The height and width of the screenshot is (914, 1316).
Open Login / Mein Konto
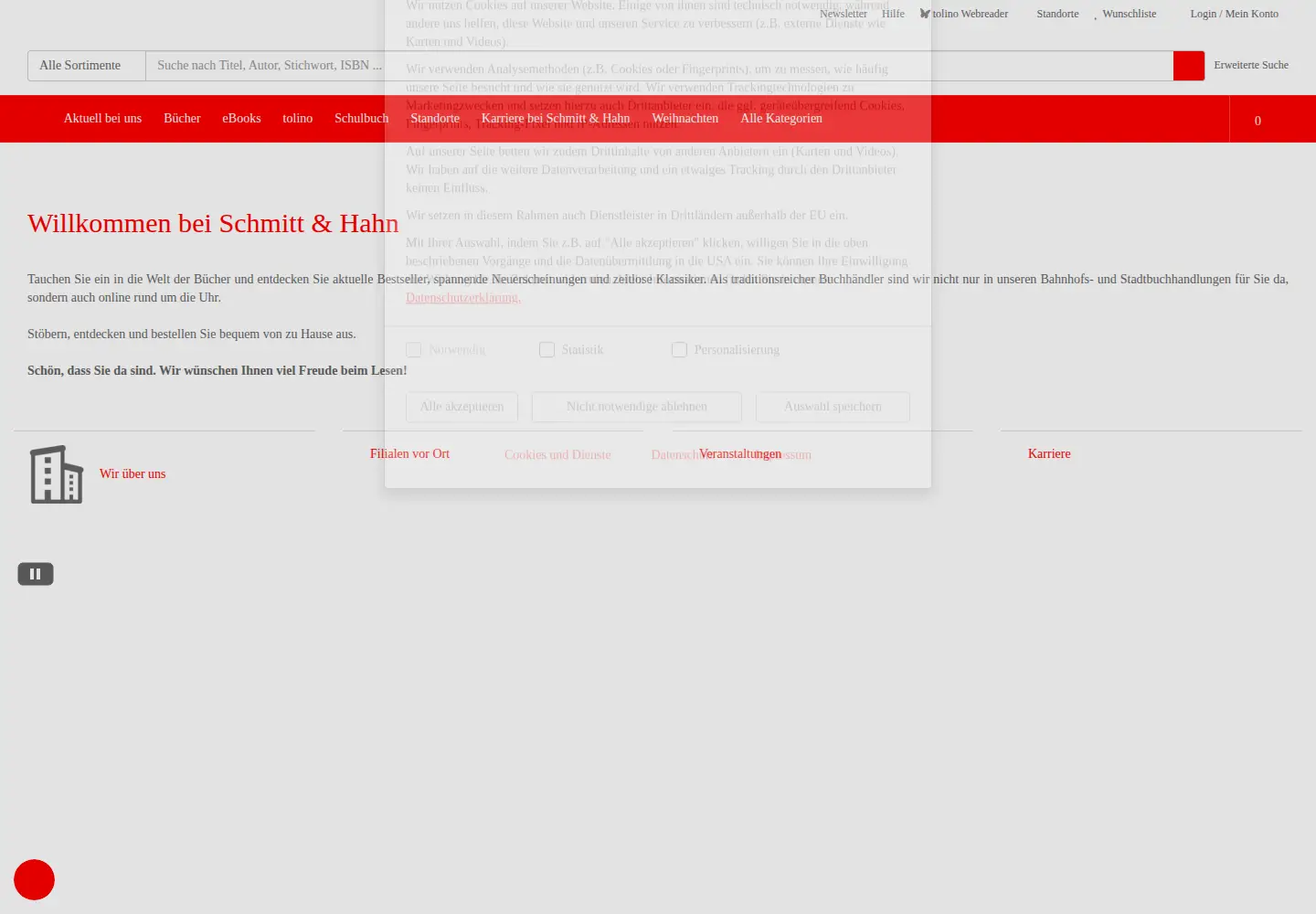[x=1234, y=14]
